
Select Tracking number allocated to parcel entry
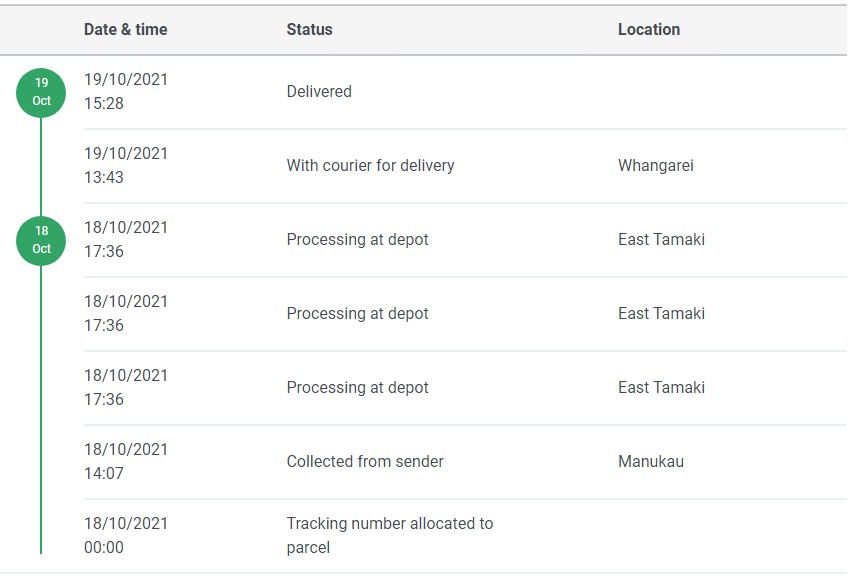point(389,535)
